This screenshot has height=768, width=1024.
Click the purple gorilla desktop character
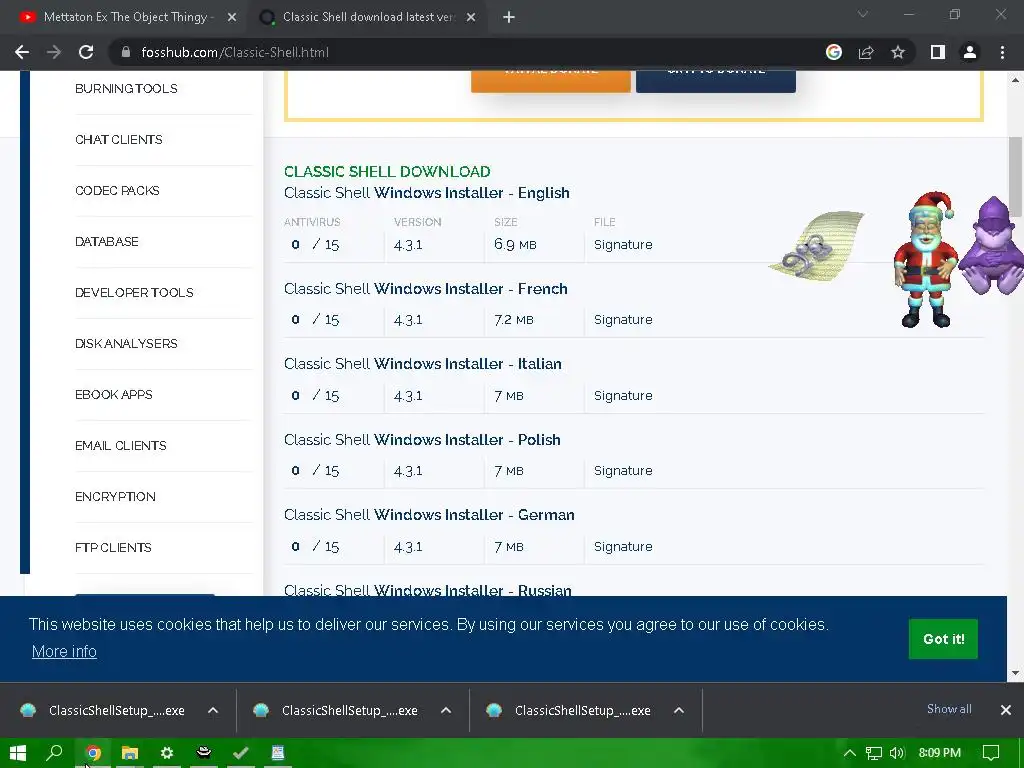pos(991,245)
